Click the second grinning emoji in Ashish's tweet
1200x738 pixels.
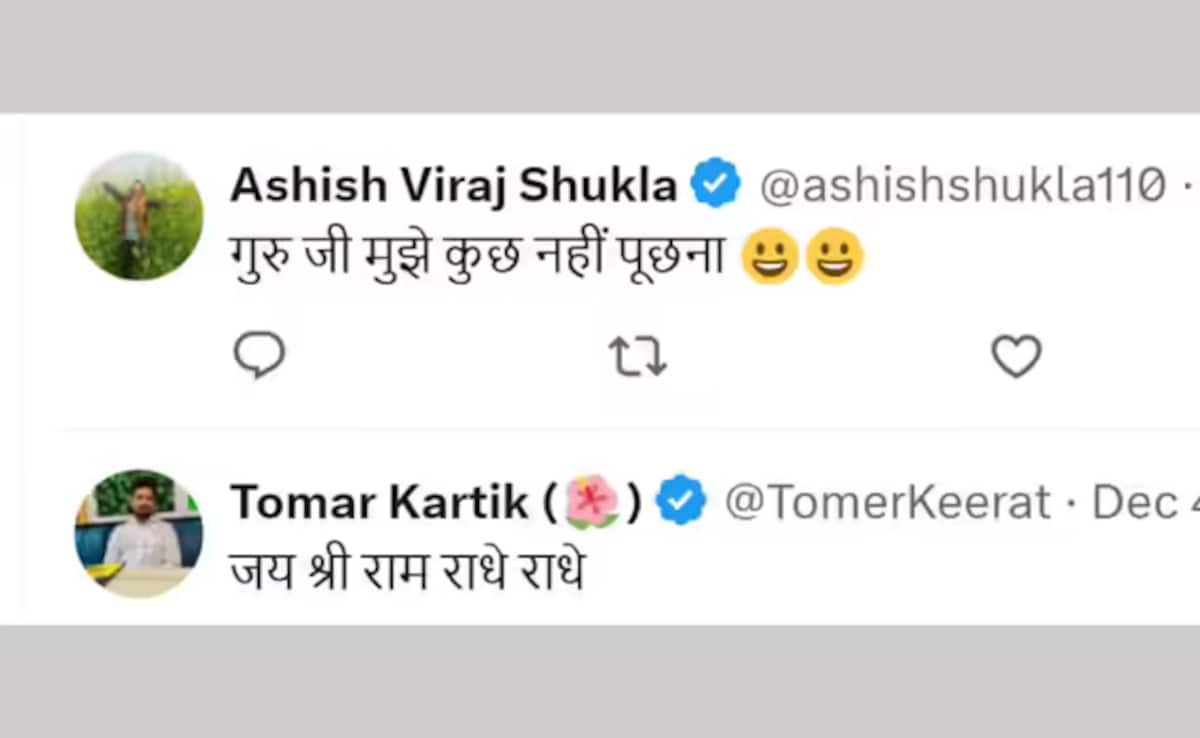(x=834, y=257)
